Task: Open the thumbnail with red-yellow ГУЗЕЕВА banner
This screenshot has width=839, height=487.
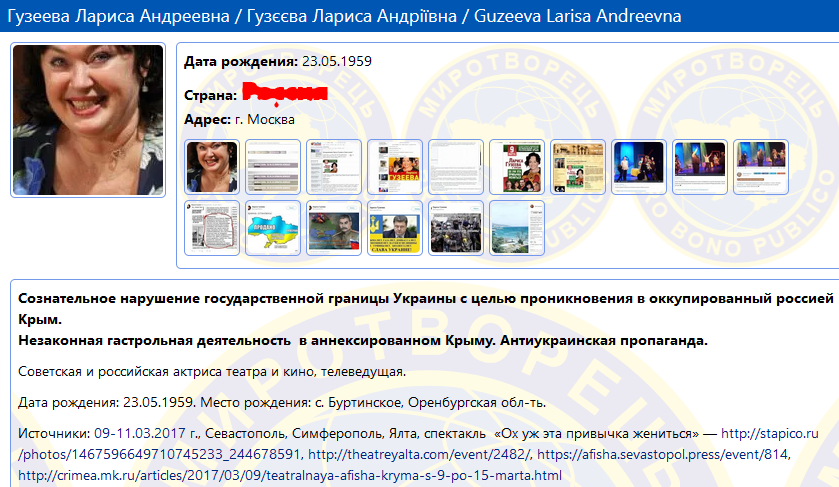Action: click(395, 167)
